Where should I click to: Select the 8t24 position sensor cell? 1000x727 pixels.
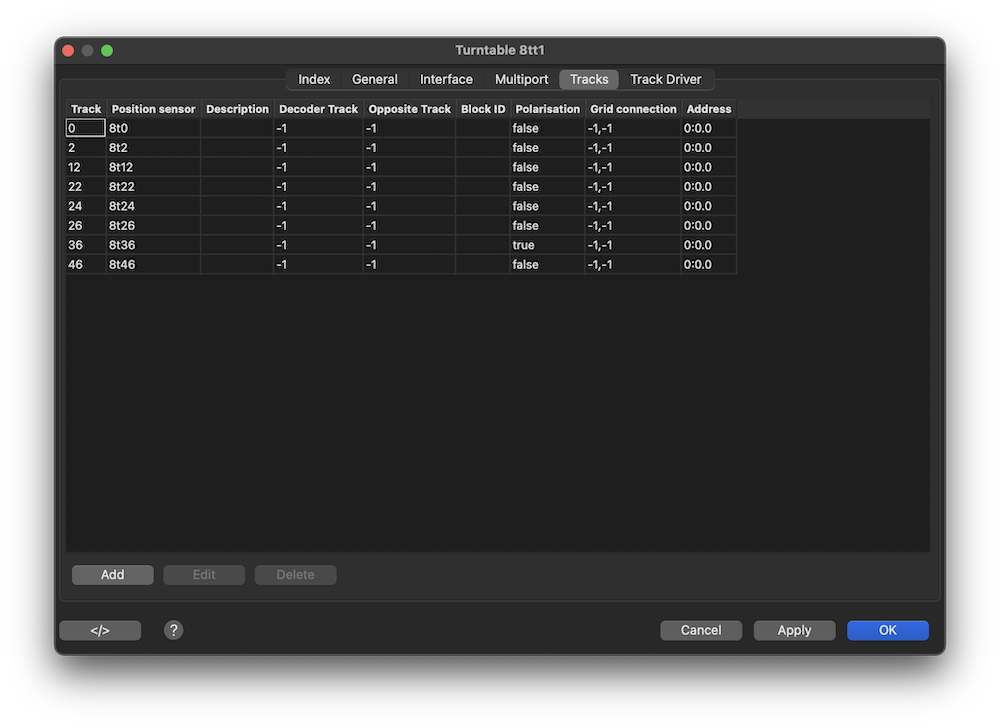(x=153, y=206)
